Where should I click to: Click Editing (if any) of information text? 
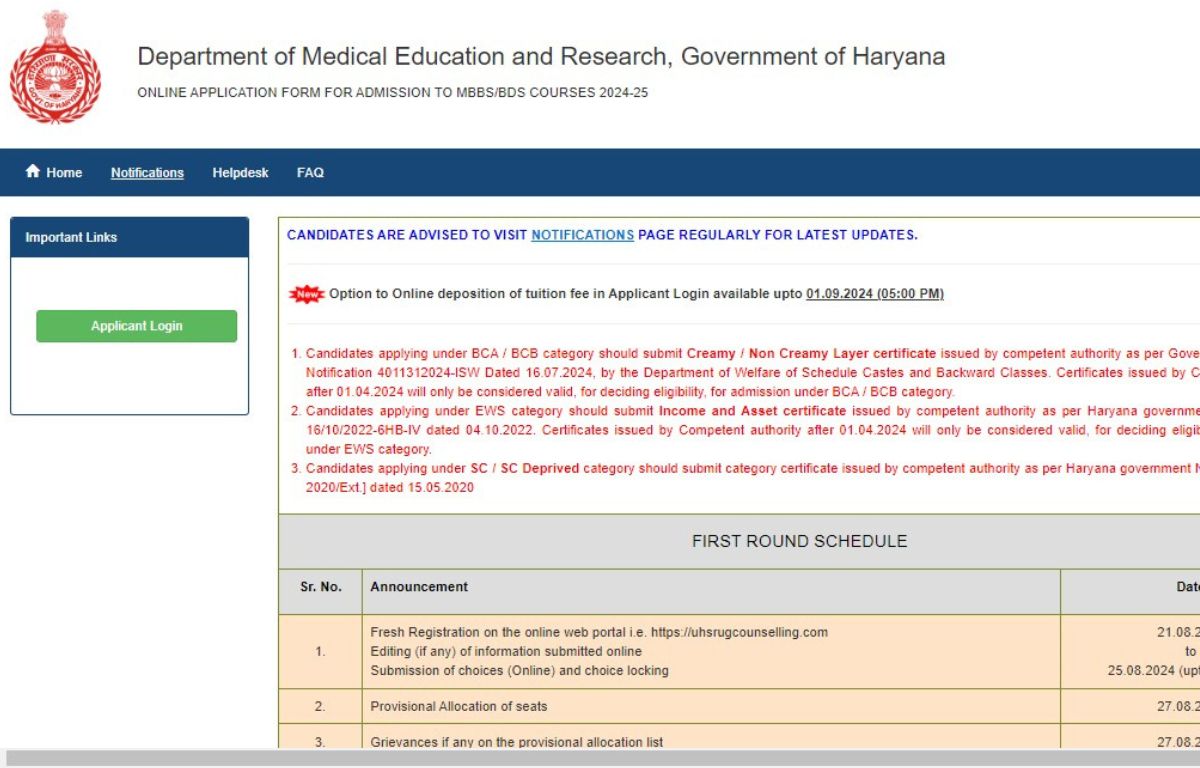506,651
